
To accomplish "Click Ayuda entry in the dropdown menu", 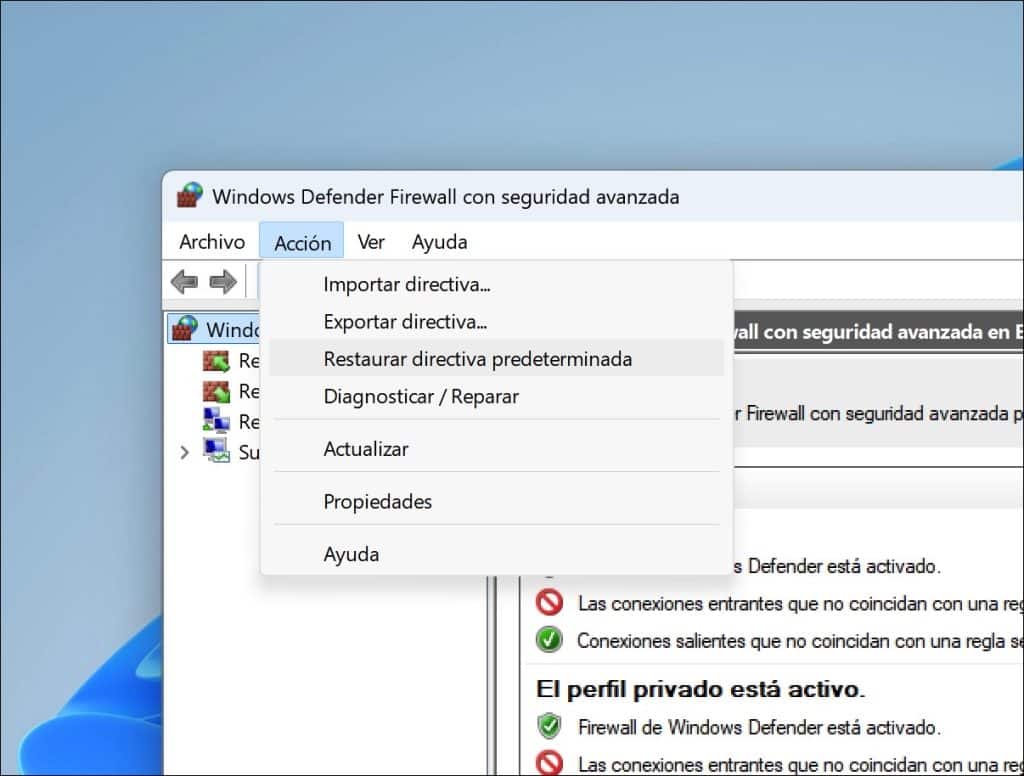I will pos(496,554).
